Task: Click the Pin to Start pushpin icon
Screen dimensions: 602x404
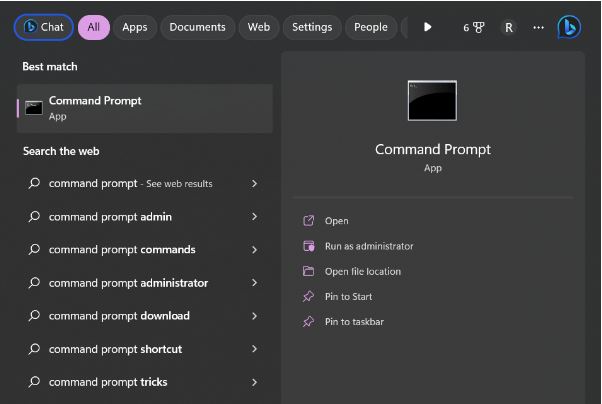Action: click(309, 296)
